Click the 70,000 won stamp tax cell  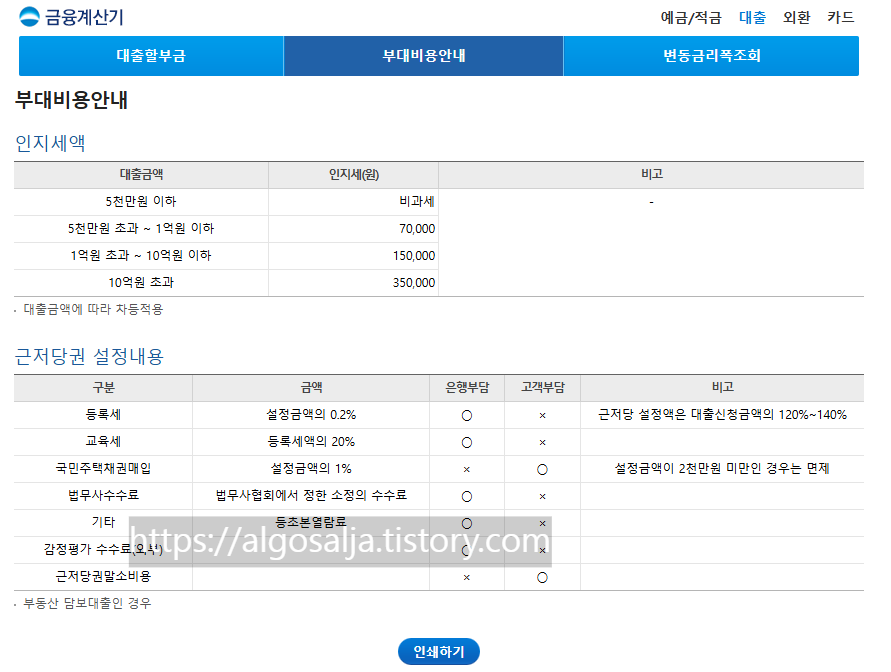(352, 228)
